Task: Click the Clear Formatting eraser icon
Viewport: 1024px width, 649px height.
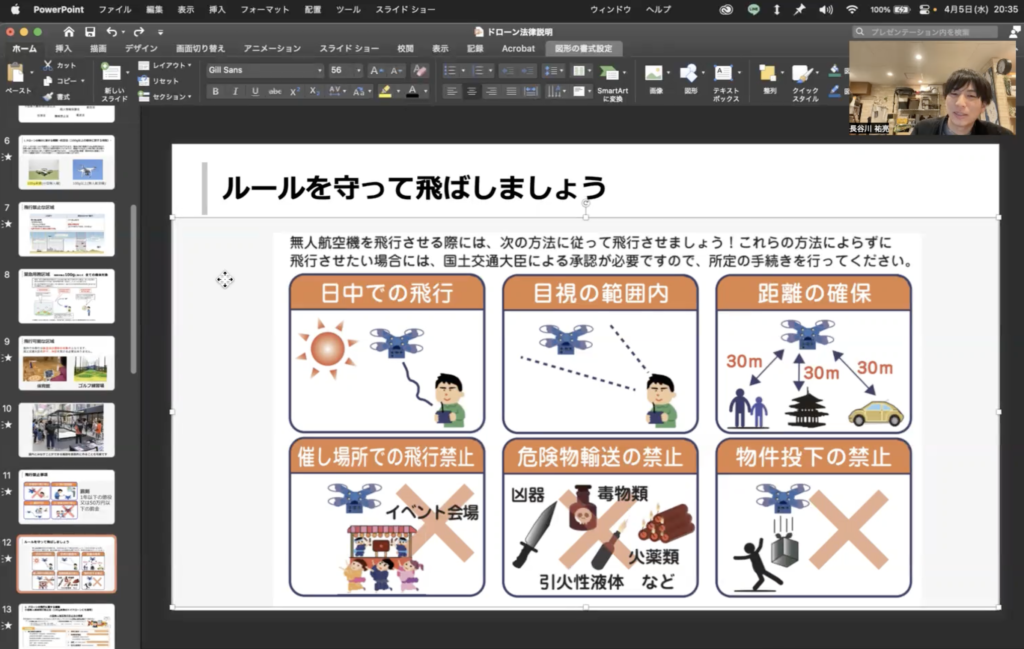Action: coord(420,71)
